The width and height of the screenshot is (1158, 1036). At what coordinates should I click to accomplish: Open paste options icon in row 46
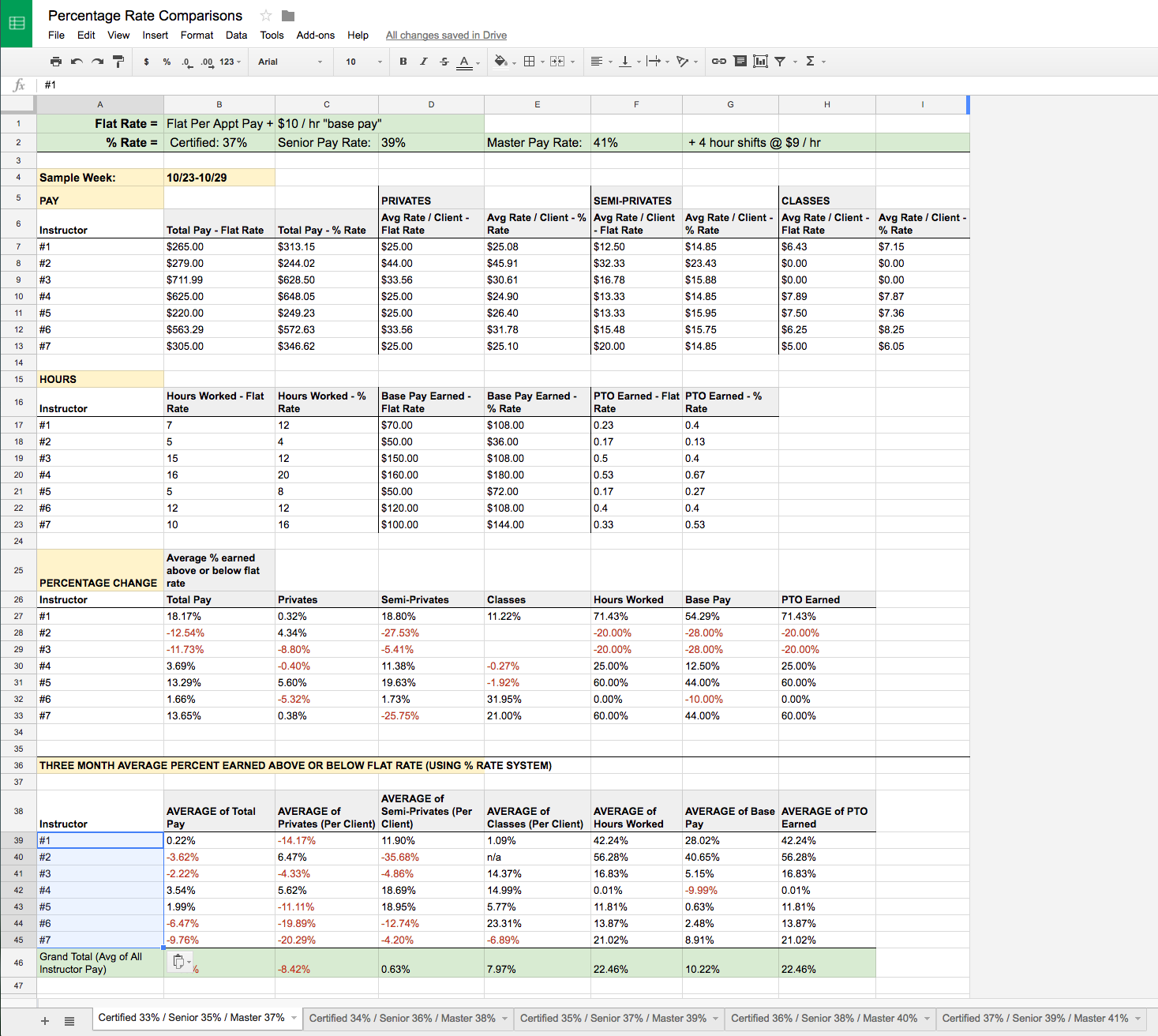tap(180, 962)
